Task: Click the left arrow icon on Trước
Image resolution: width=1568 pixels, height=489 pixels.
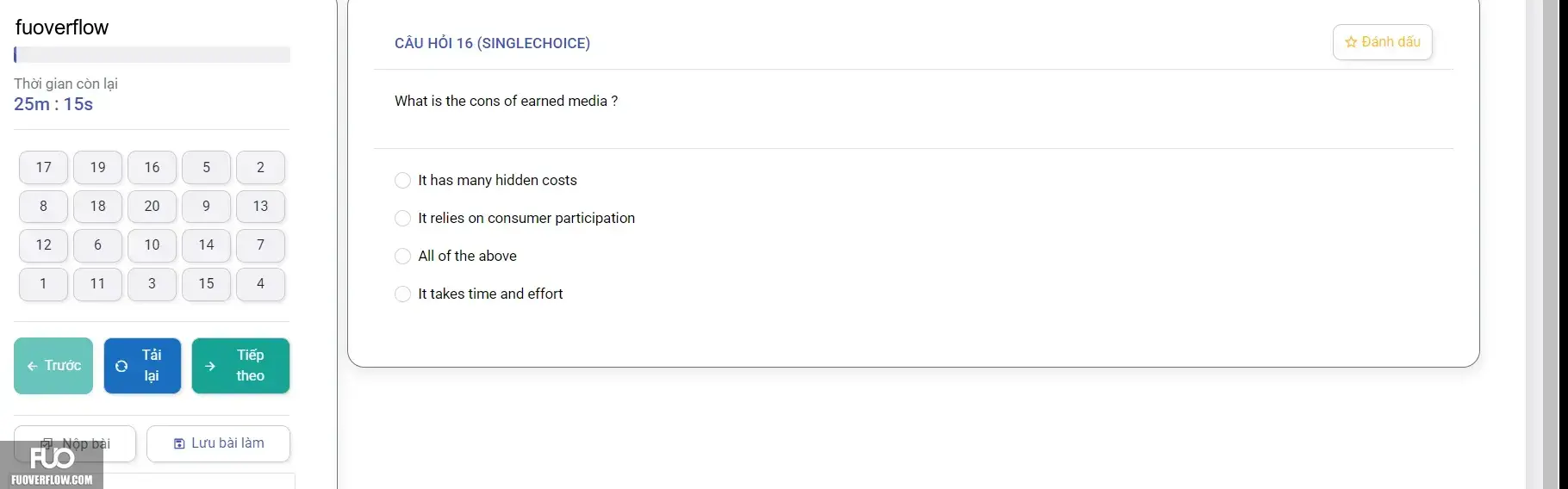Action: [x=32, y=366]
